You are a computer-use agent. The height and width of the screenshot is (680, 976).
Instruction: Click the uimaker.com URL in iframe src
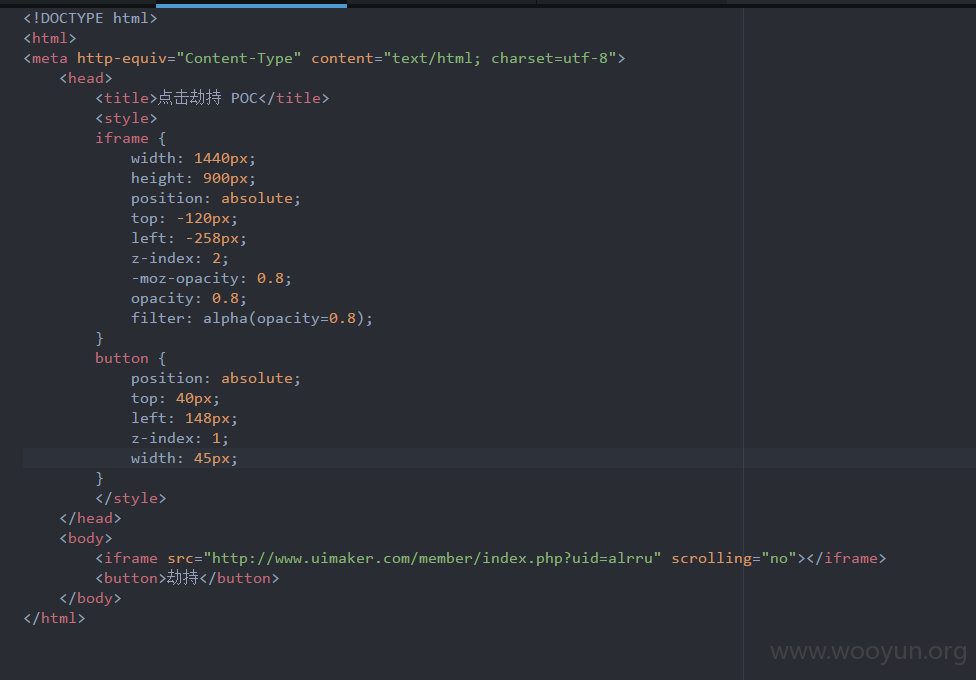coord(433,558)
